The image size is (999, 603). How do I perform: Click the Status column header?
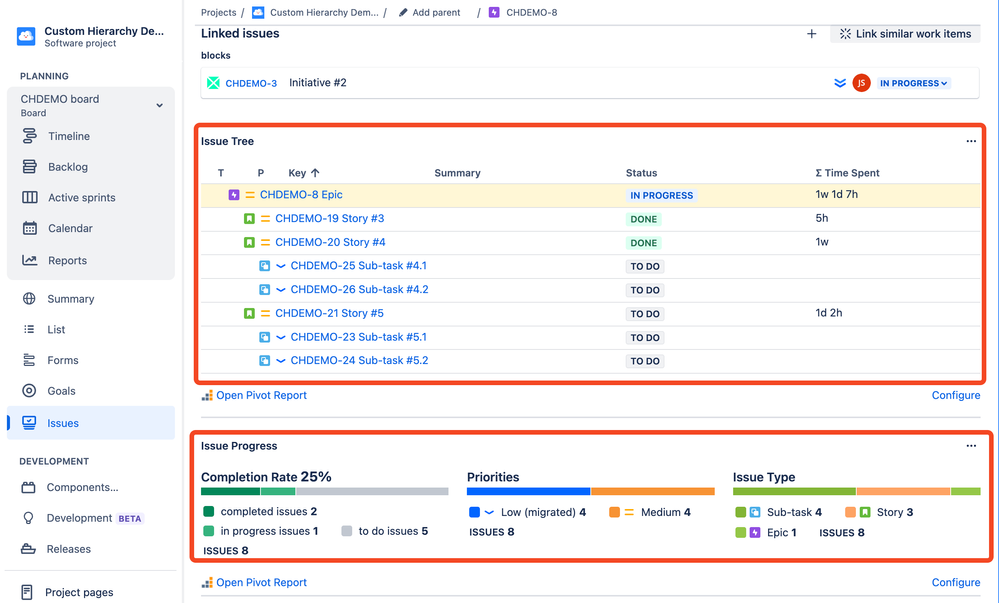pos(641,173)
